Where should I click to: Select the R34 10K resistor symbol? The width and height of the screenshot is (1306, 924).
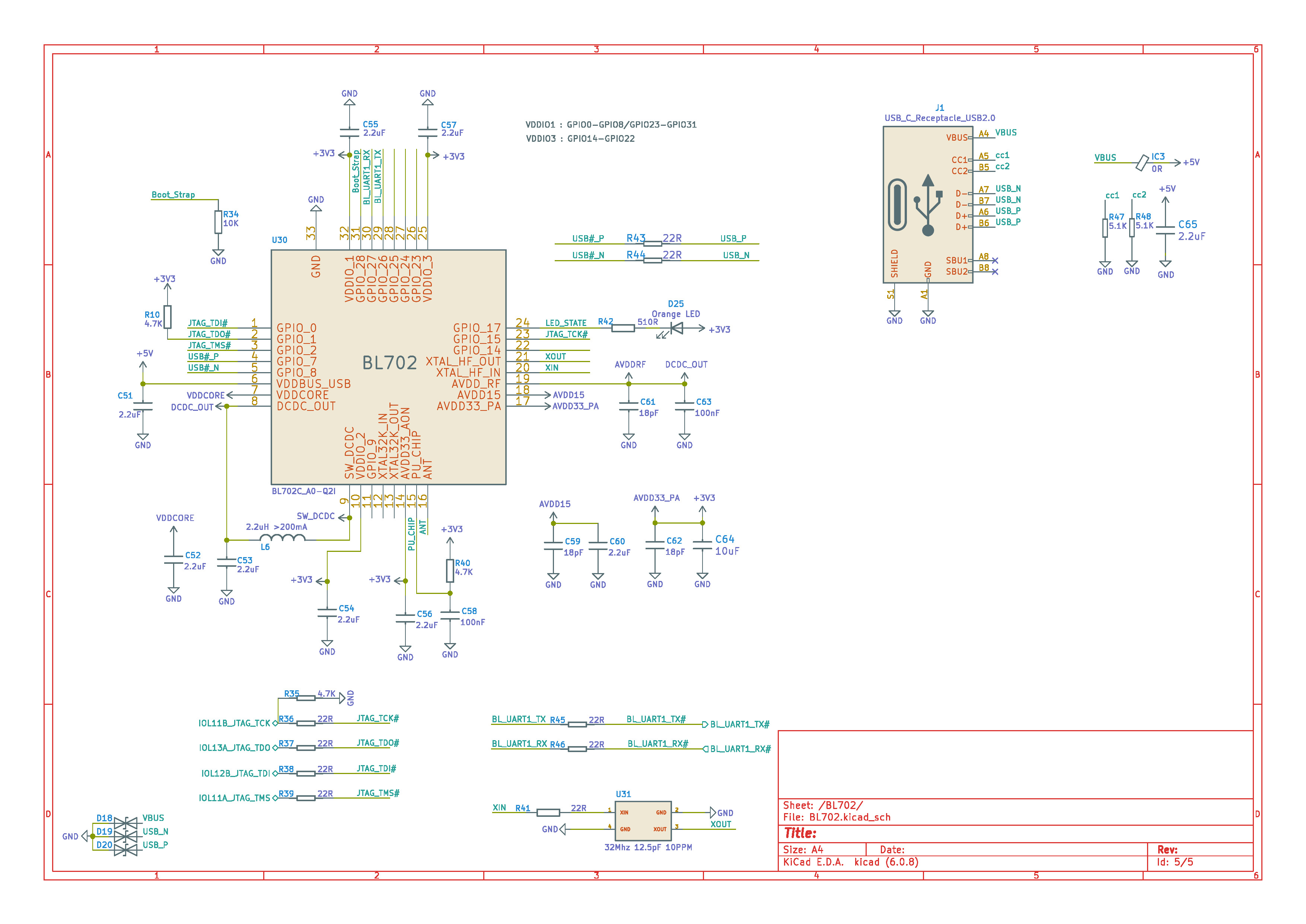pos(218,222)
